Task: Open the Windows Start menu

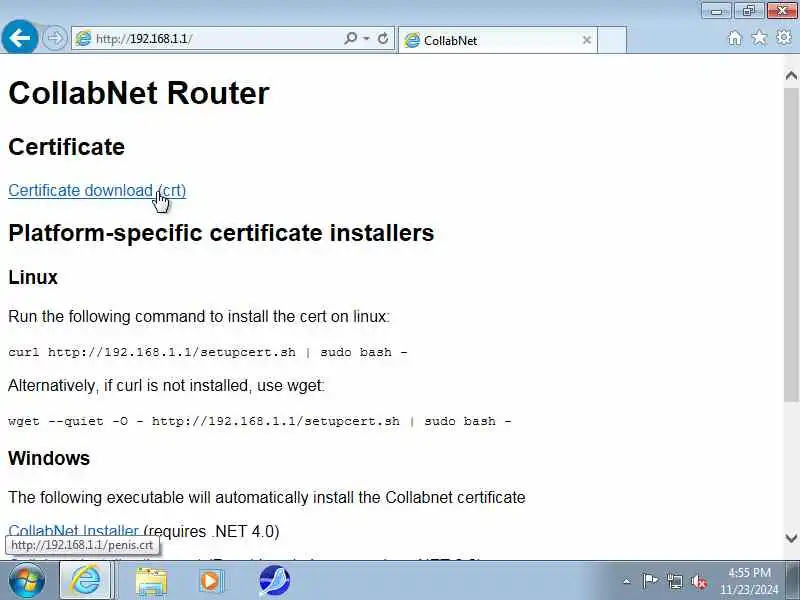Action: 27,581
